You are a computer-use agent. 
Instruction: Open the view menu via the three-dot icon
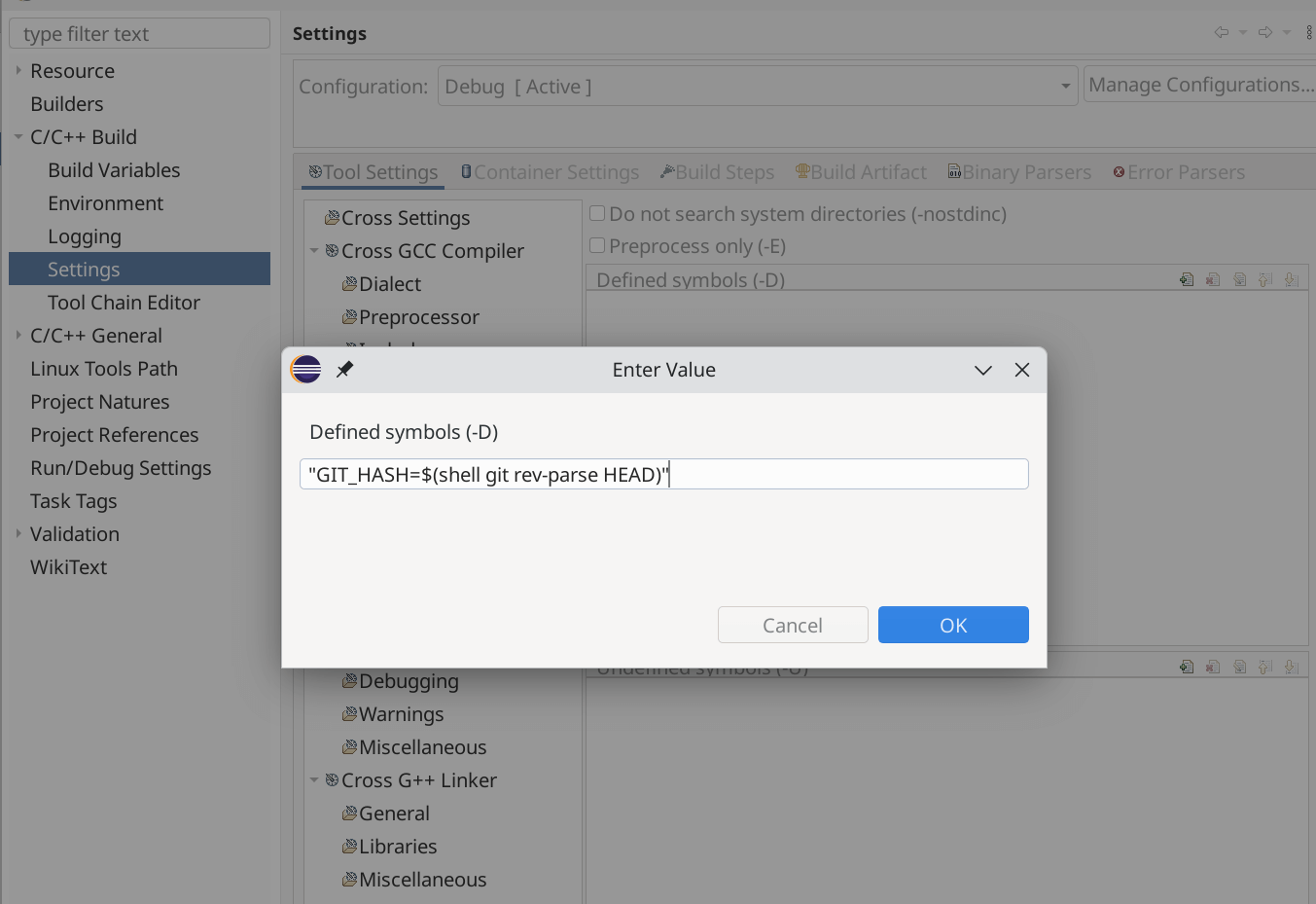(1307, 32)
